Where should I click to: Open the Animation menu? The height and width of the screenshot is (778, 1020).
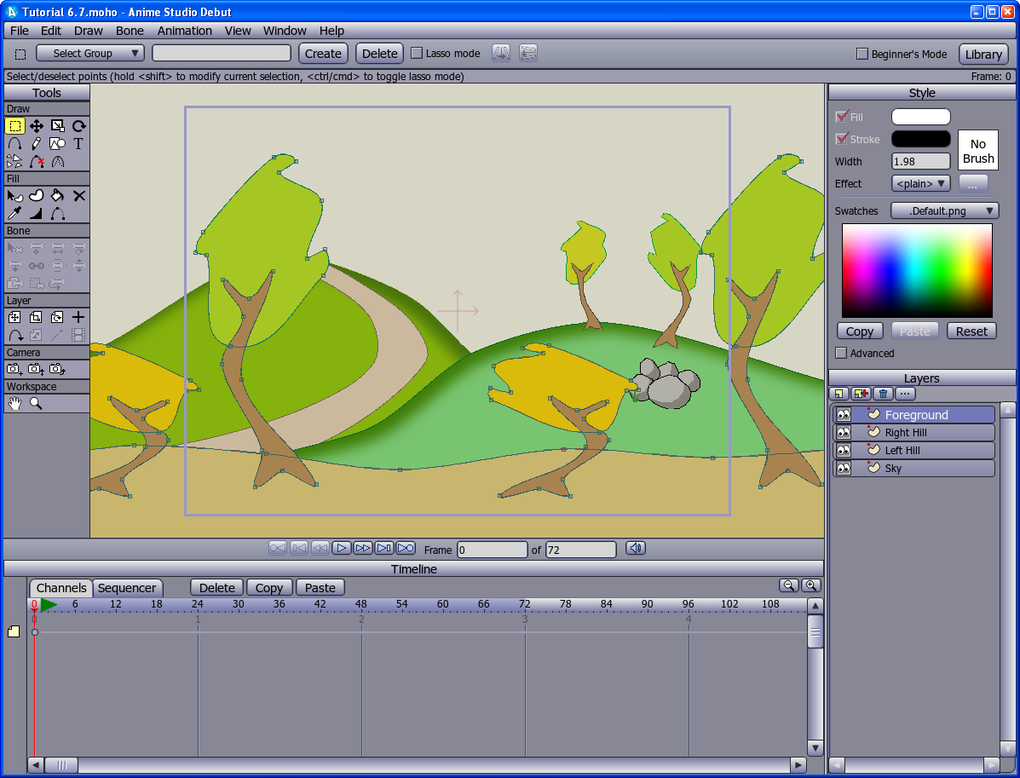pos(184,31)
